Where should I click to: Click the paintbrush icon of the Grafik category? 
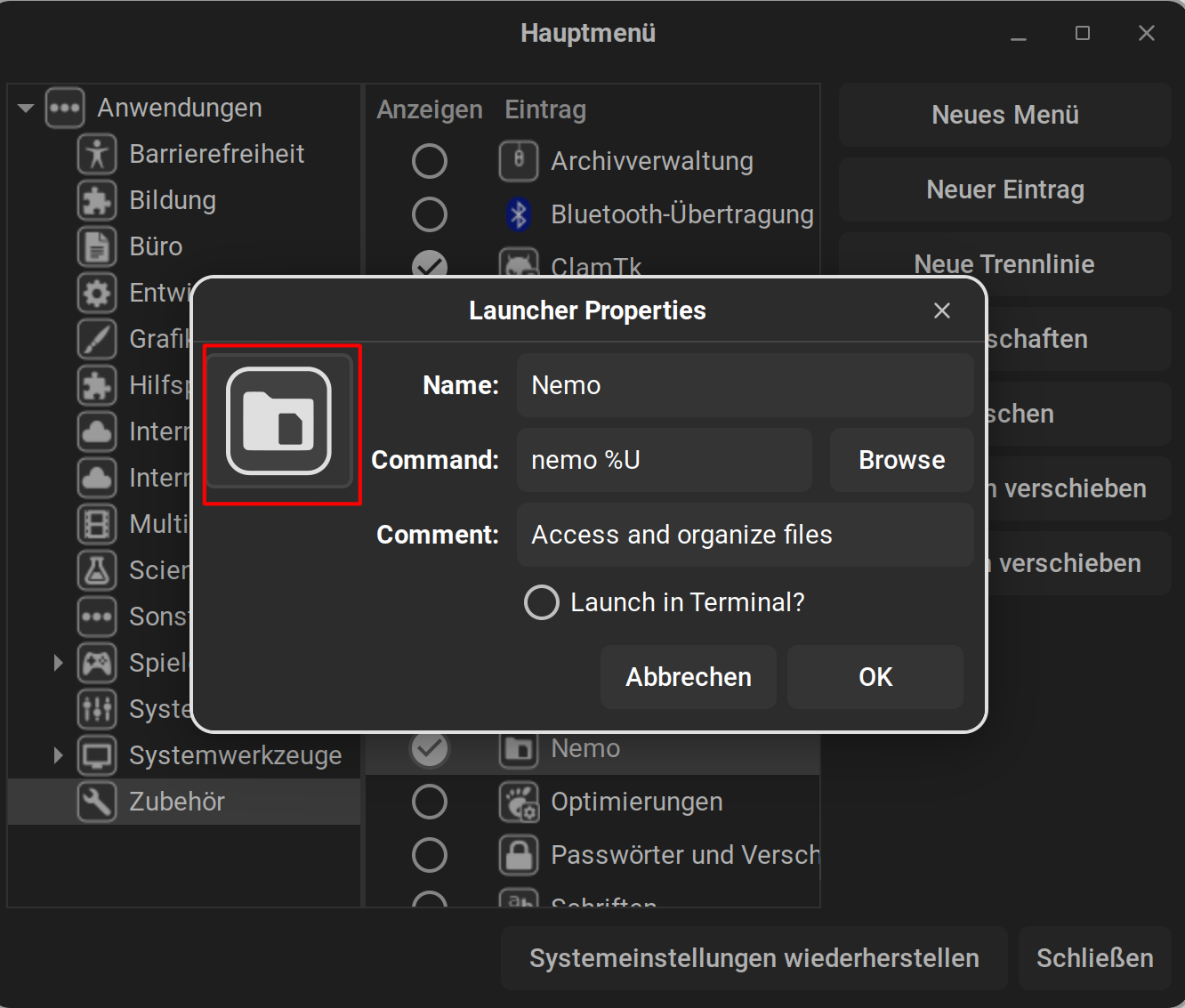pos(97,339)
